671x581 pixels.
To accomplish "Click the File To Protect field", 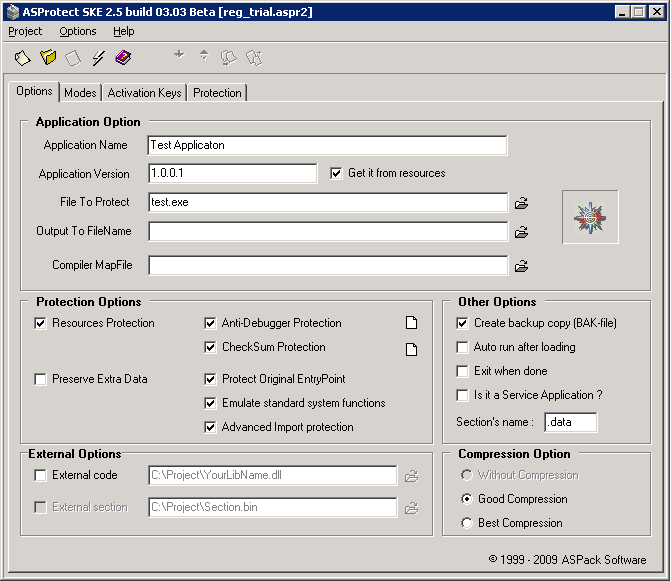I will pos(328,202).
